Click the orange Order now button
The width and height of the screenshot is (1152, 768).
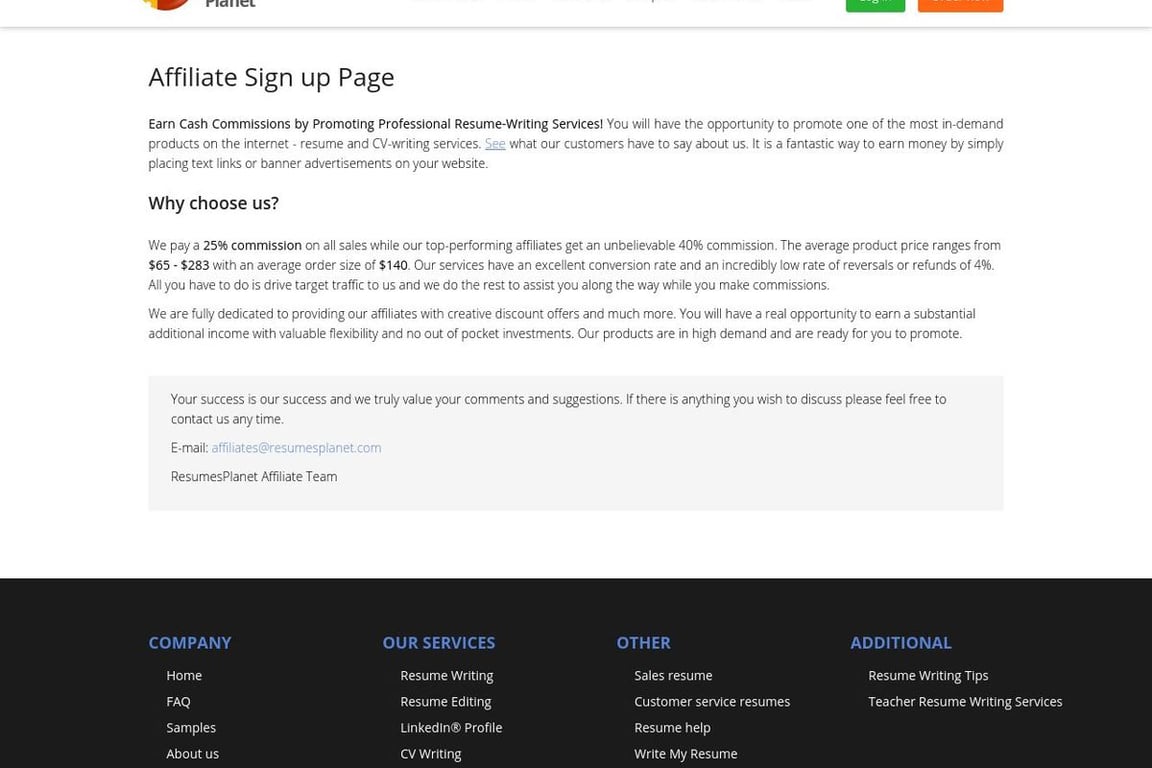(x=960, y=4)
